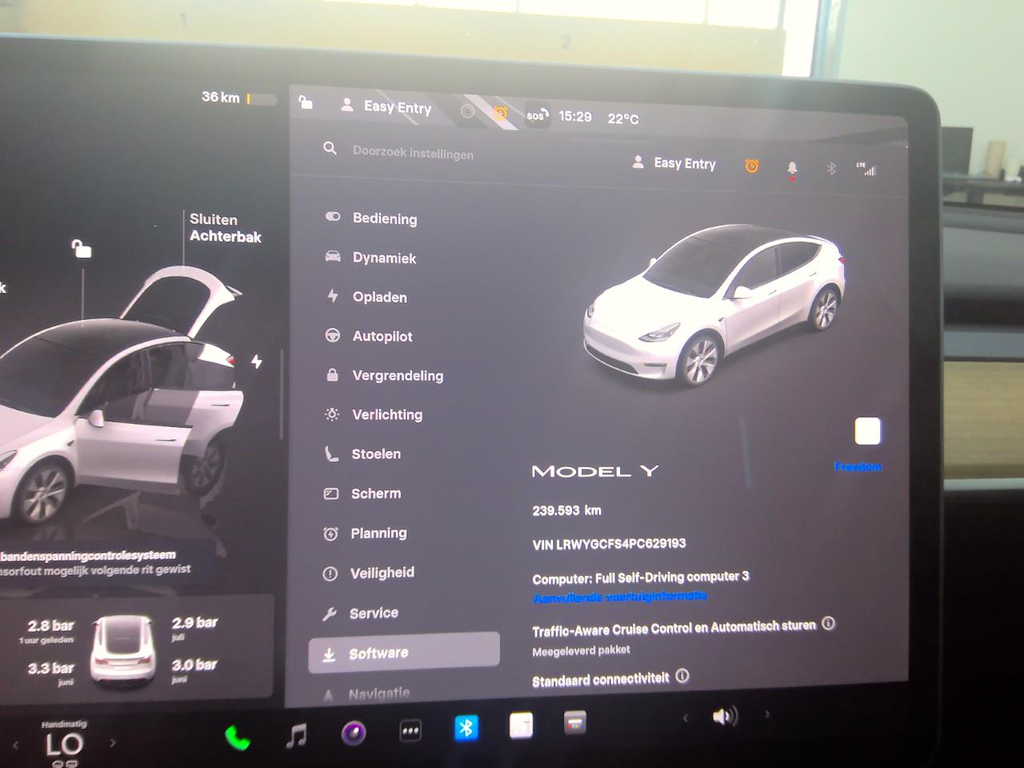
Task: Tap the LTE signal strength icon
Action: point(866,168)
